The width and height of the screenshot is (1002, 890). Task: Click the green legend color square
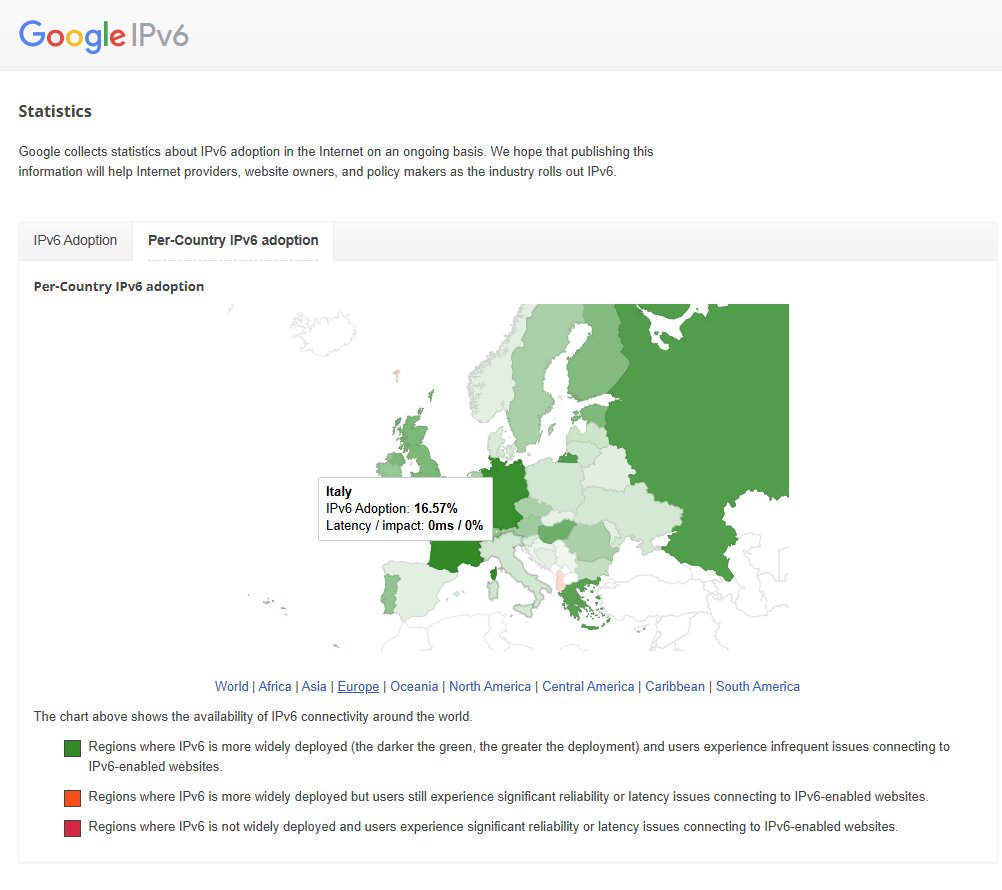click(72, 748)
